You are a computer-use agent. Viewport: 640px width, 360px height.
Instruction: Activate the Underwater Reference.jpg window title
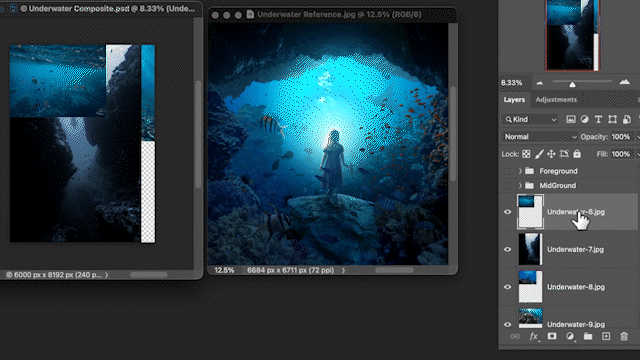pyautogui.click(x=339, y=15)
